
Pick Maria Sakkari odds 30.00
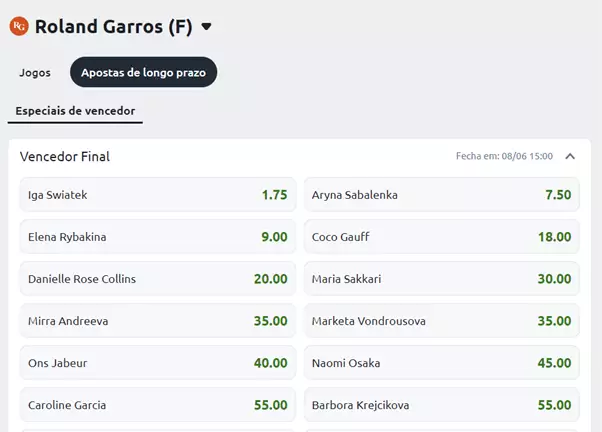click(442, 279)
